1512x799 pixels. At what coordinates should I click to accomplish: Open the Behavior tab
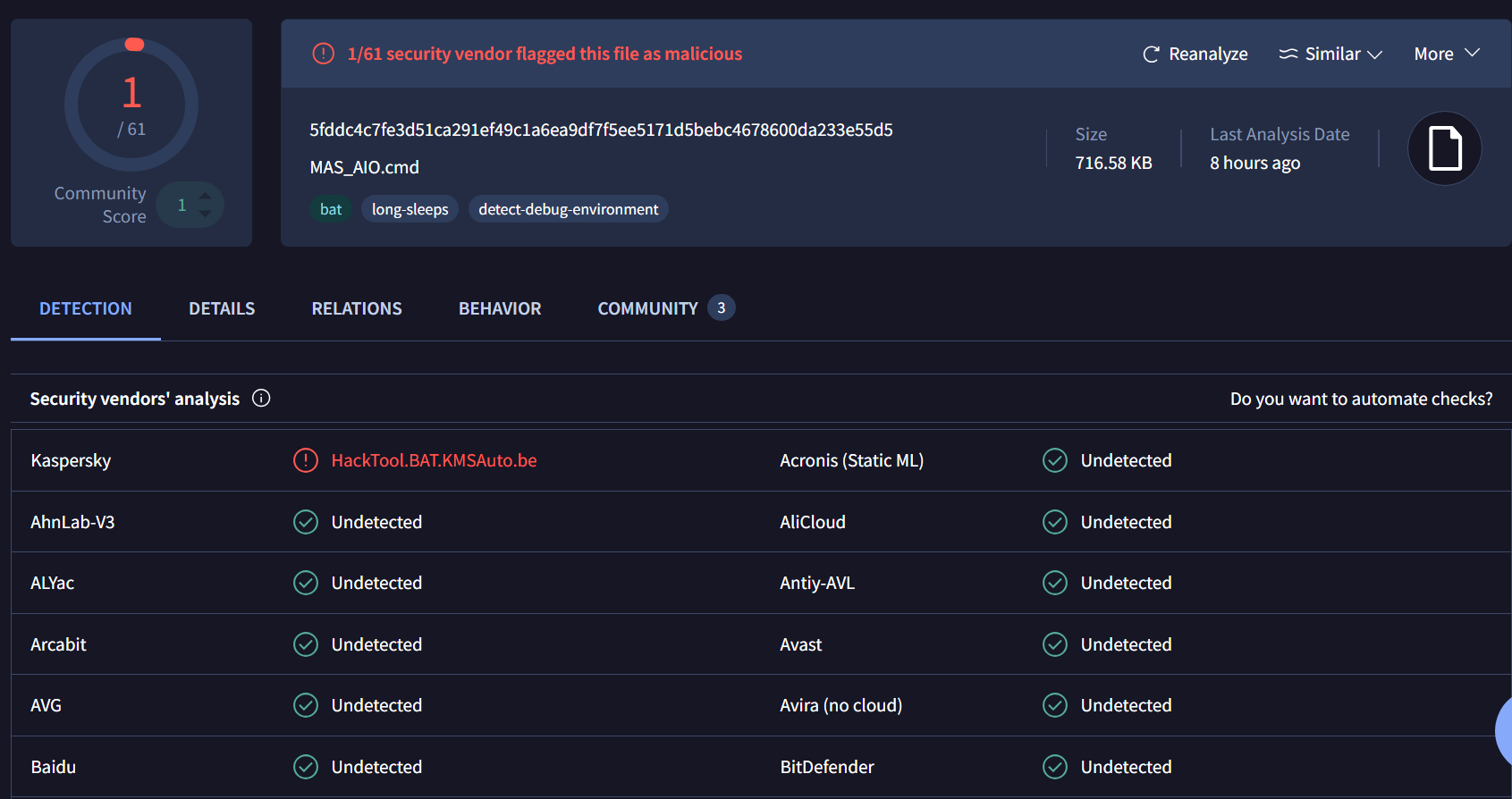500,308
